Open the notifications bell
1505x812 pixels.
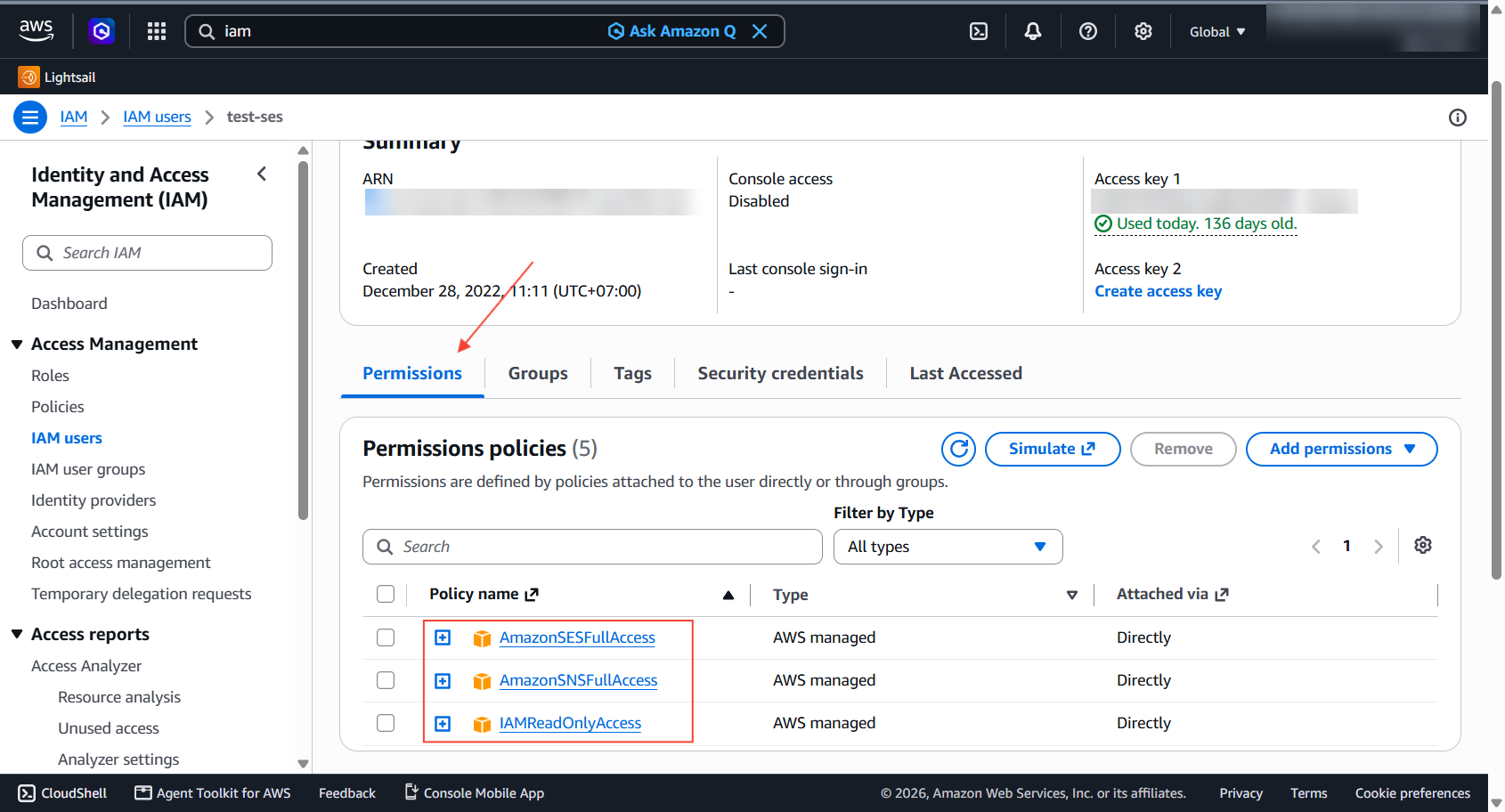[x=1033, y=31]
